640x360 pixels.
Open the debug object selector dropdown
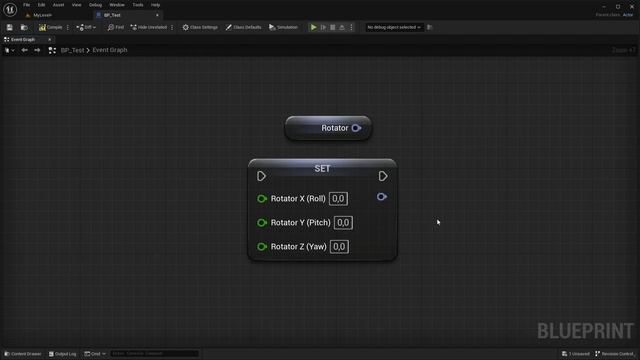pos(393,27)
